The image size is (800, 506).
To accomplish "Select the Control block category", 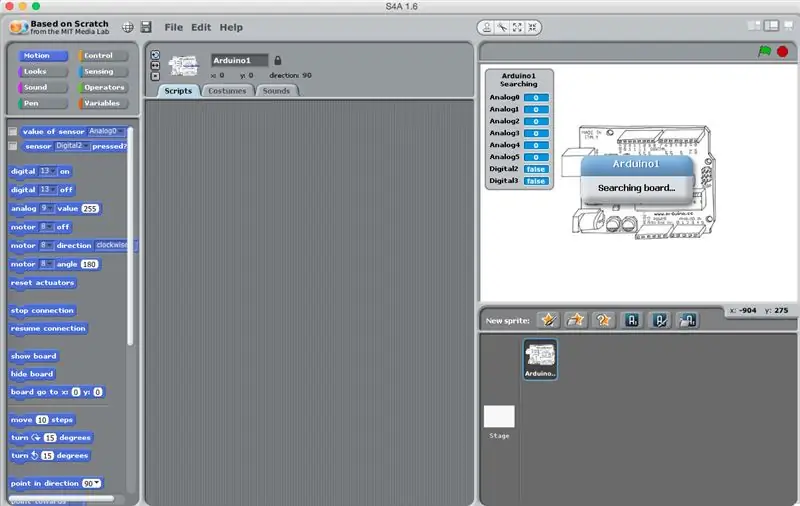I will tap(103, 56).
